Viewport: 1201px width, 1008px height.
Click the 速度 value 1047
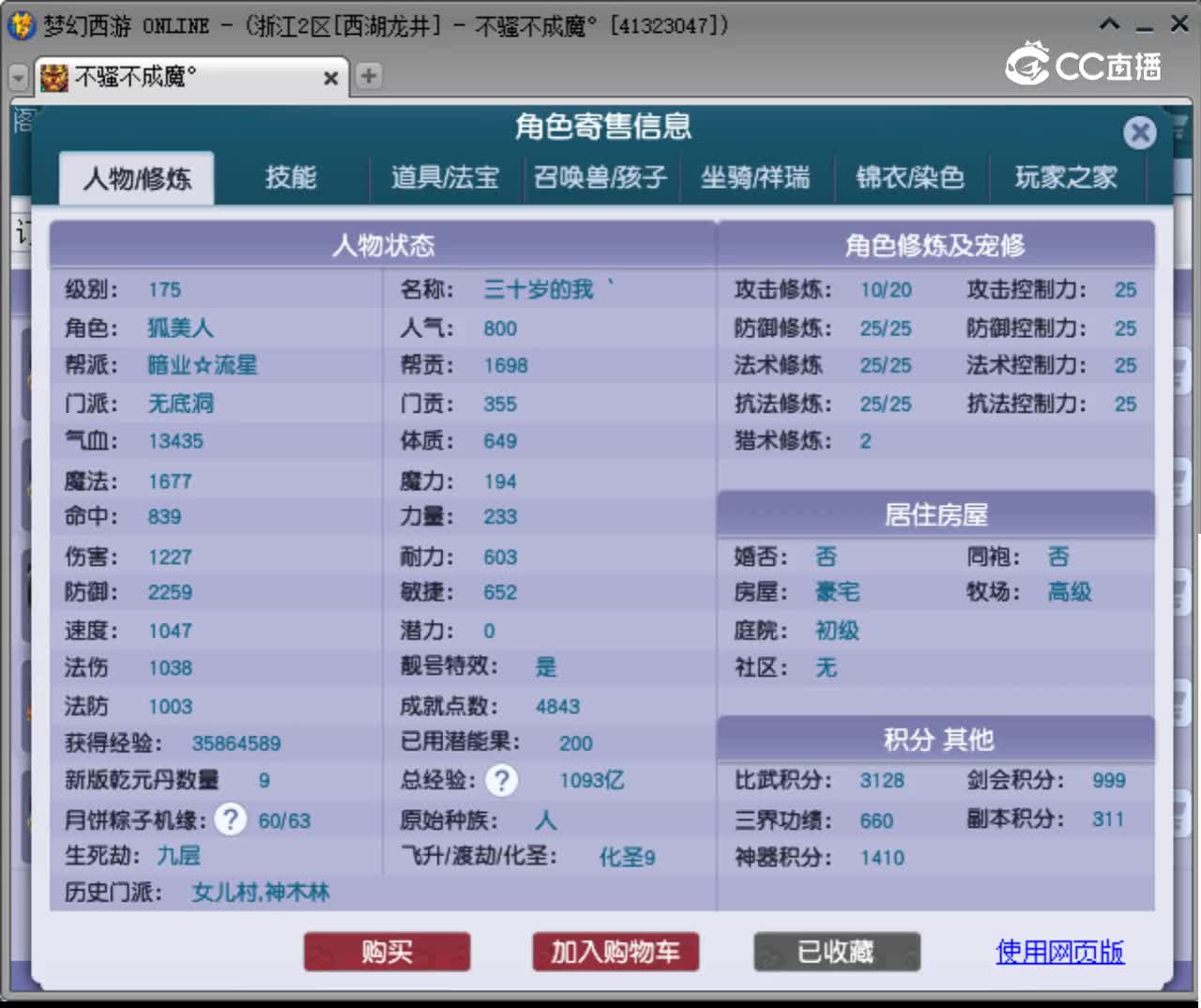[x=170, y=631]
